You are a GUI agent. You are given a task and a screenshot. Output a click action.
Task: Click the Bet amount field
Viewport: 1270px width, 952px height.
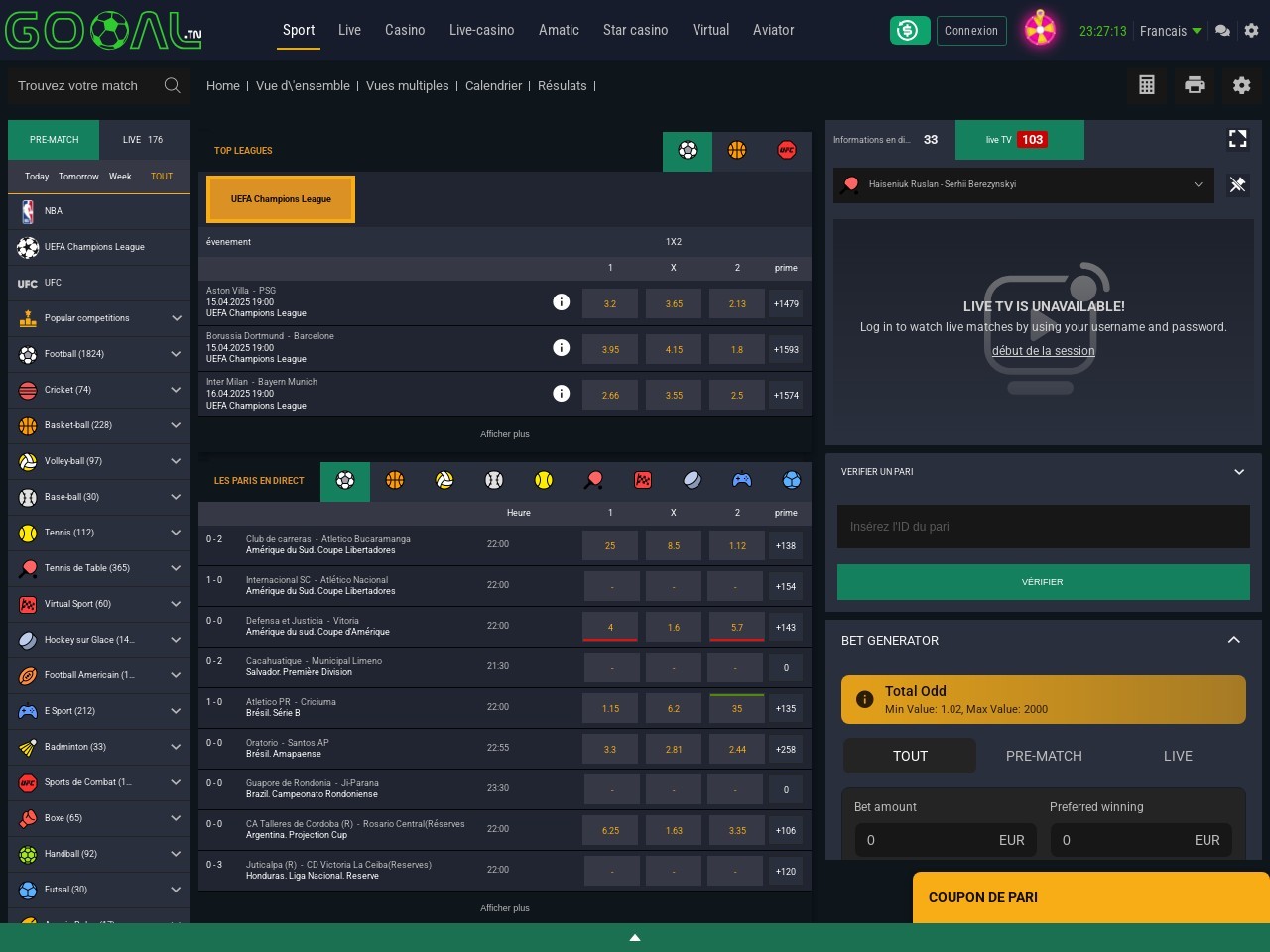(946, 840)
